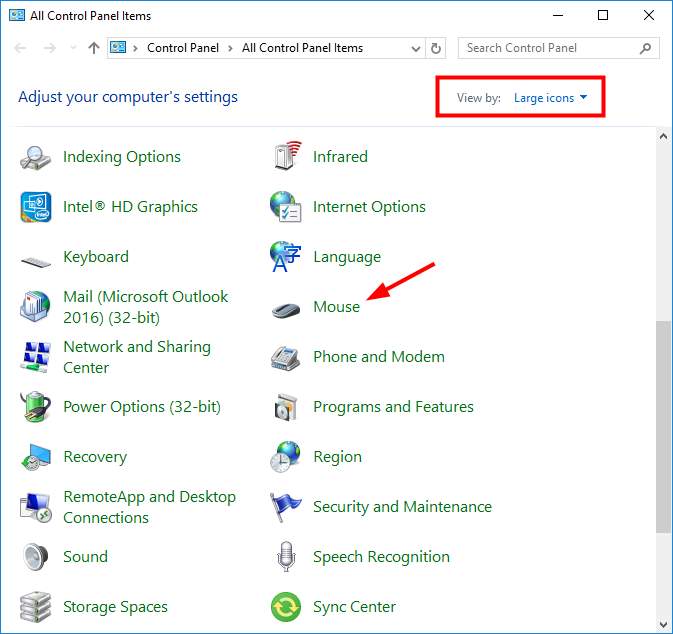Open the Internet Options link

[x=369, y=207]
